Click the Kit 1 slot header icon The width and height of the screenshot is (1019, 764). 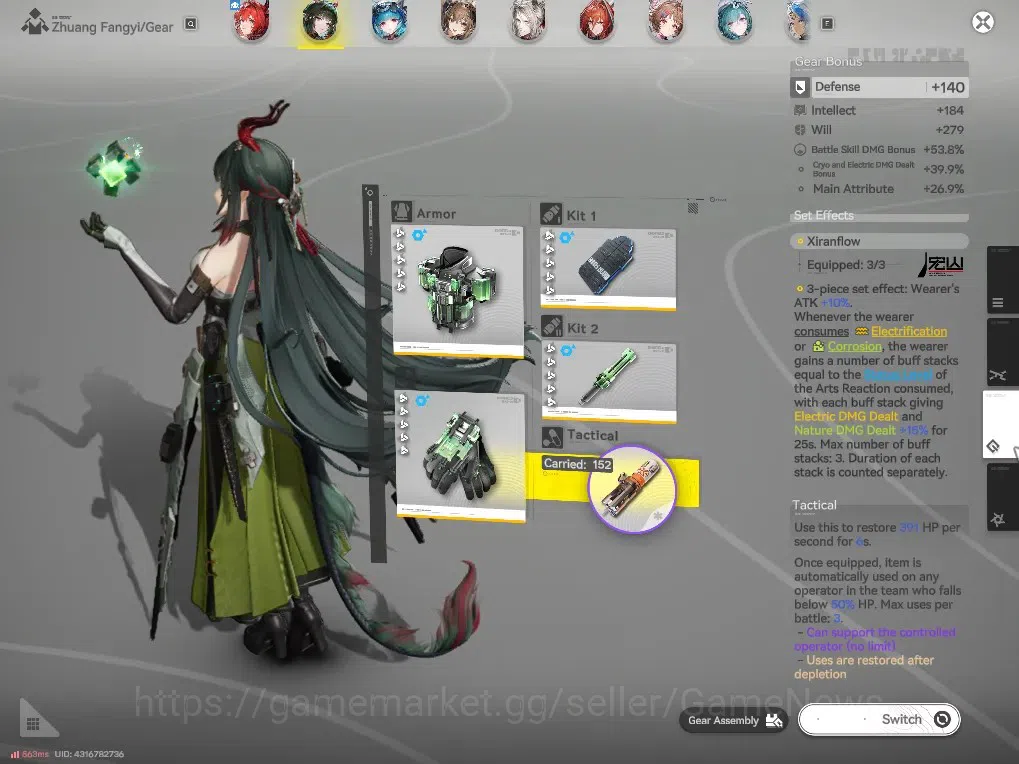pos(551,214)
